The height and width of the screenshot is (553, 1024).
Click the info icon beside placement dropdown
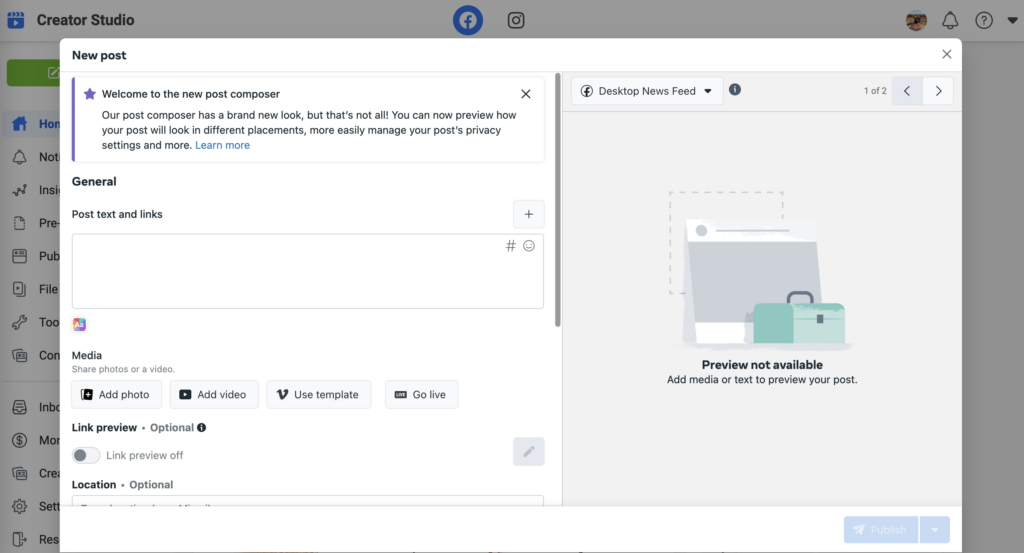click(x=735, y=89)
